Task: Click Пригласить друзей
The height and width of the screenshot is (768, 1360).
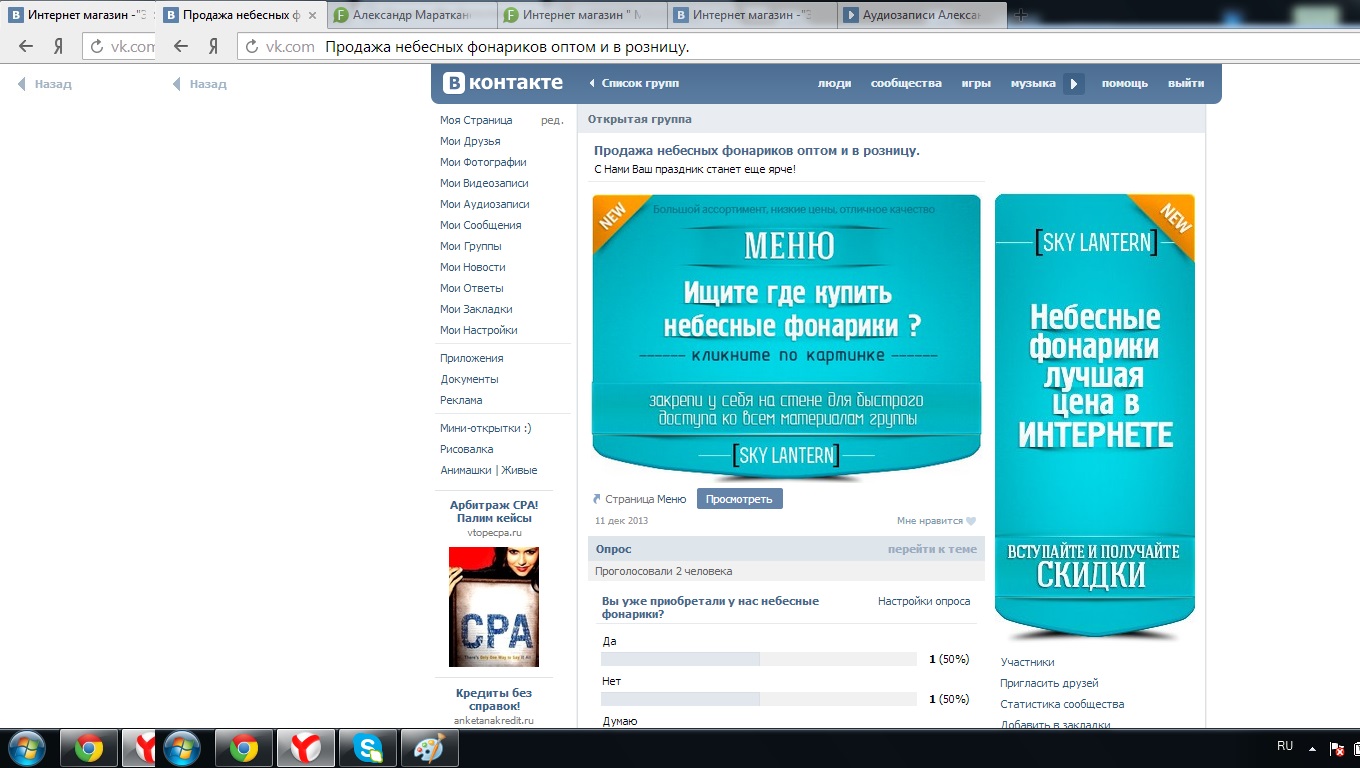Action: (1049, 683)
